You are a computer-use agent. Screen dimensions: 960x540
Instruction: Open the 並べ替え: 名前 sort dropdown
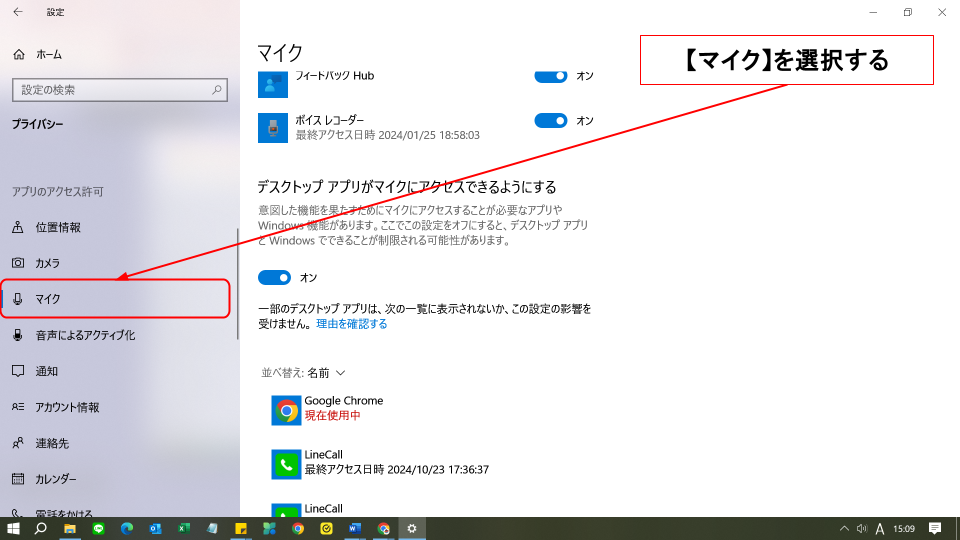point(303,373)
